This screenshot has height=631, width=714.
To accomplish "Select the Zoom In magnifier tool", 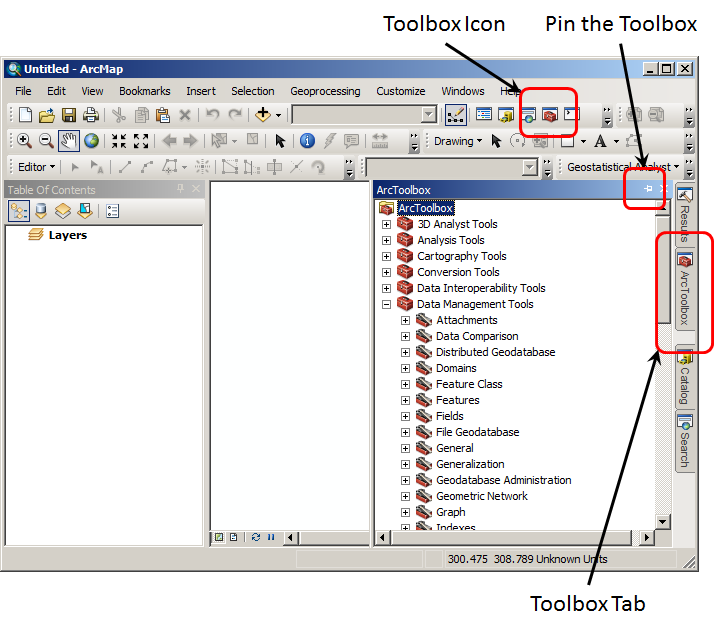I will tap(24, 141).
